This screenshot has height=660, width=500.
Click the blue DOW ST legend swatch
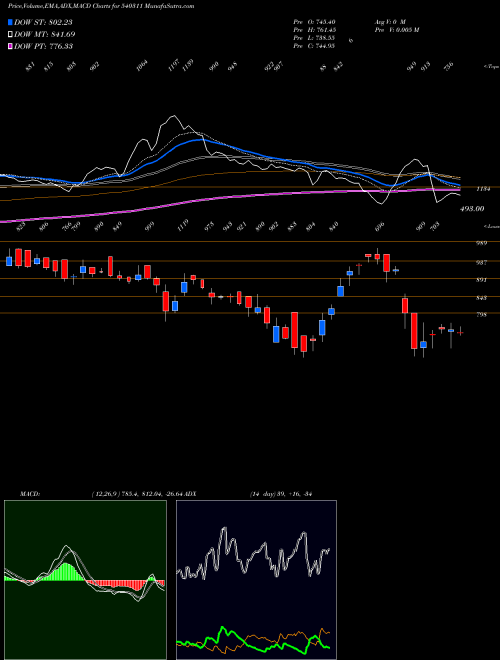point(10,22)
